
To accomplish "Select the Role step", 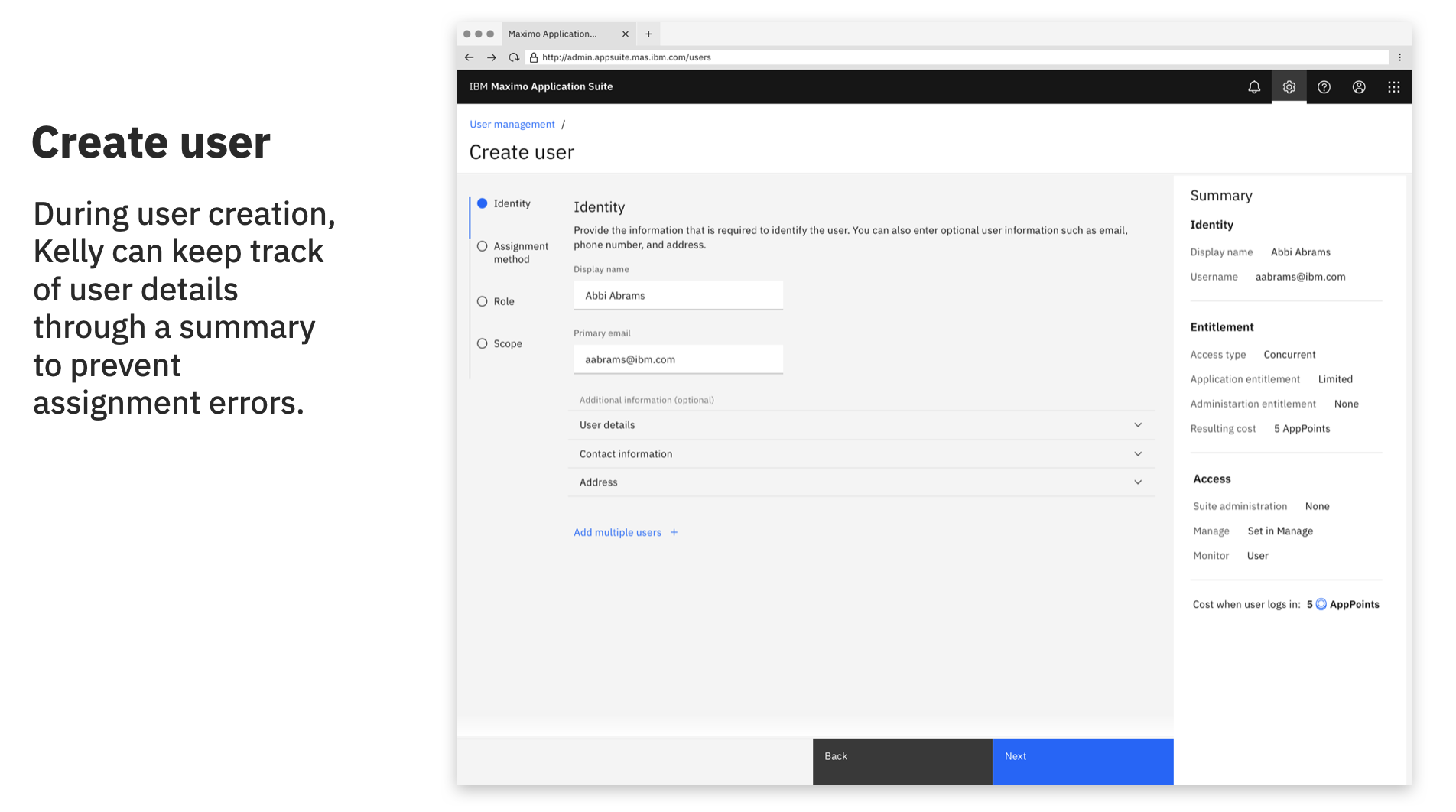I will click(496, 301).
